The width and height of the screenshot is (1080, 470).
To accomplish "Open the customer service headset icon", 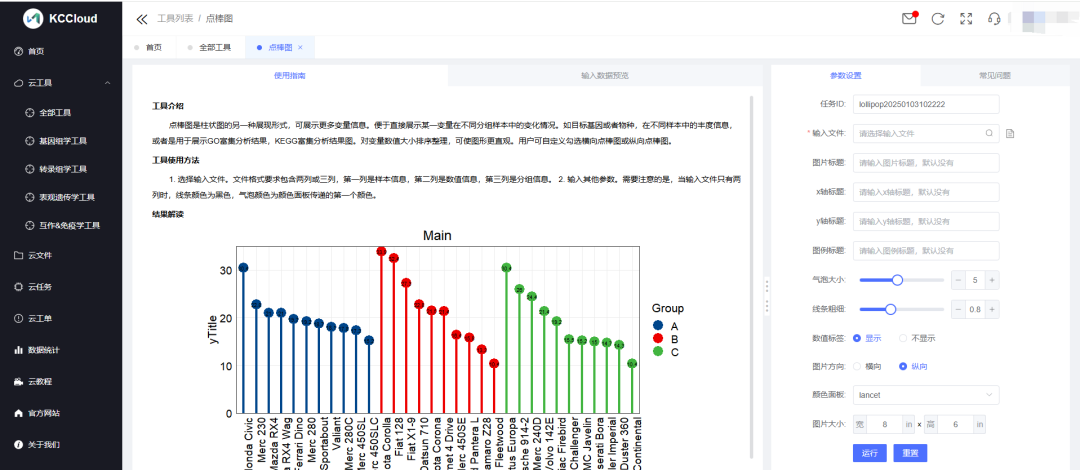I will pyautogui.click(x=994, y=19).
